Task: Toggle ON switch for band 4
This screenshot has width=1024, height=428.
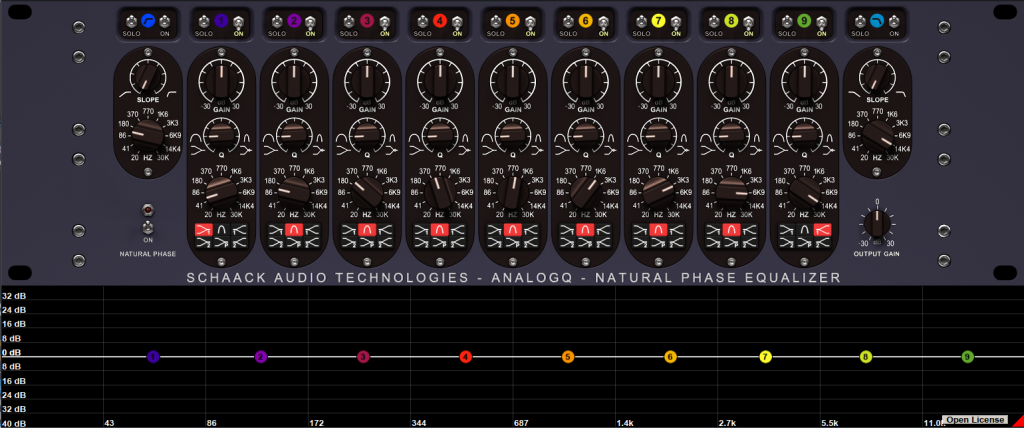Action: click(x=457, y=21)
